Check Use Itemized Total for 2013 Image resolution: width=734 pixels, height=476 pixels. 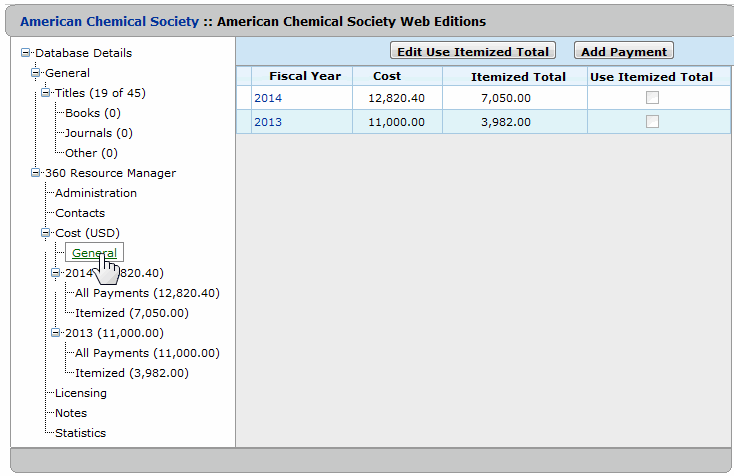[652, 121]
